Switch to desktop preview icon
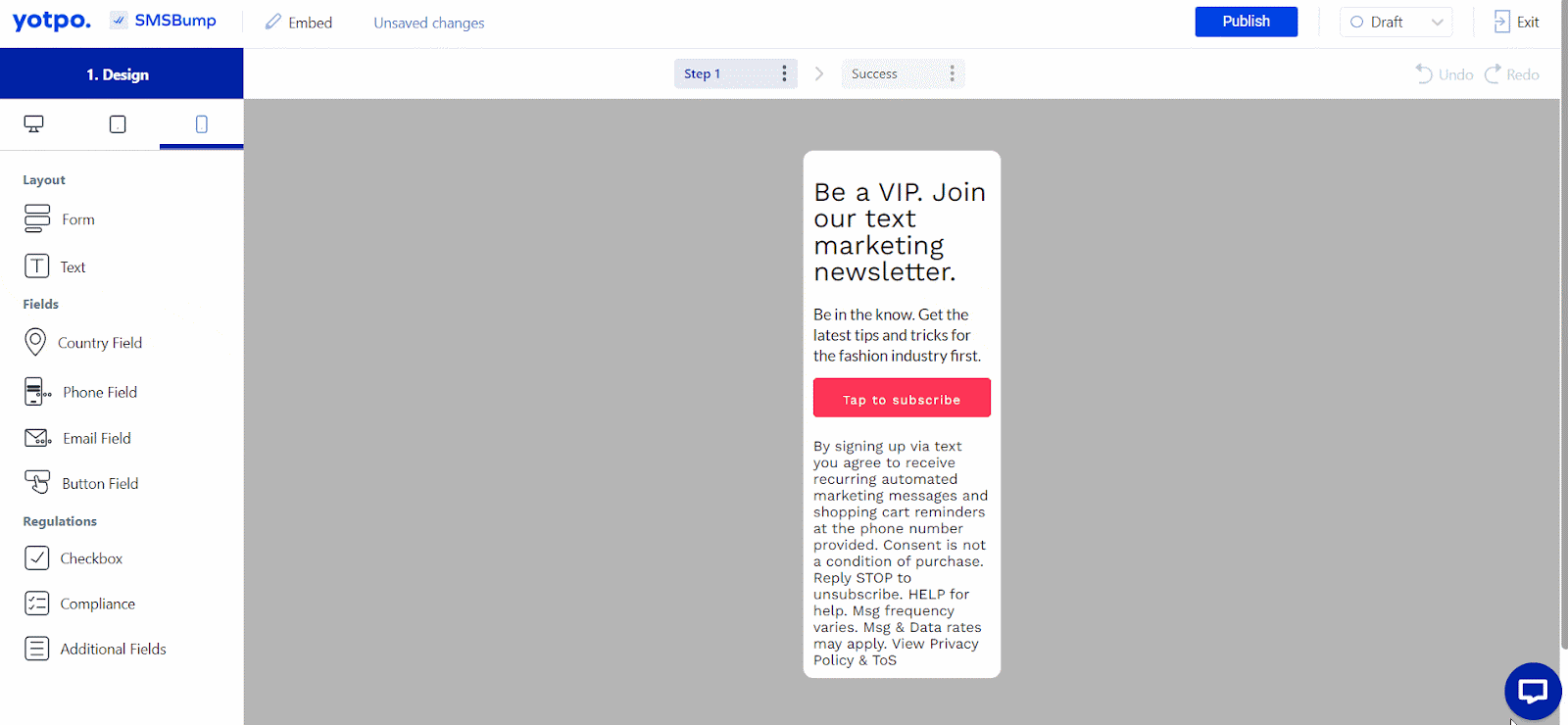 [x=34, y=124]
